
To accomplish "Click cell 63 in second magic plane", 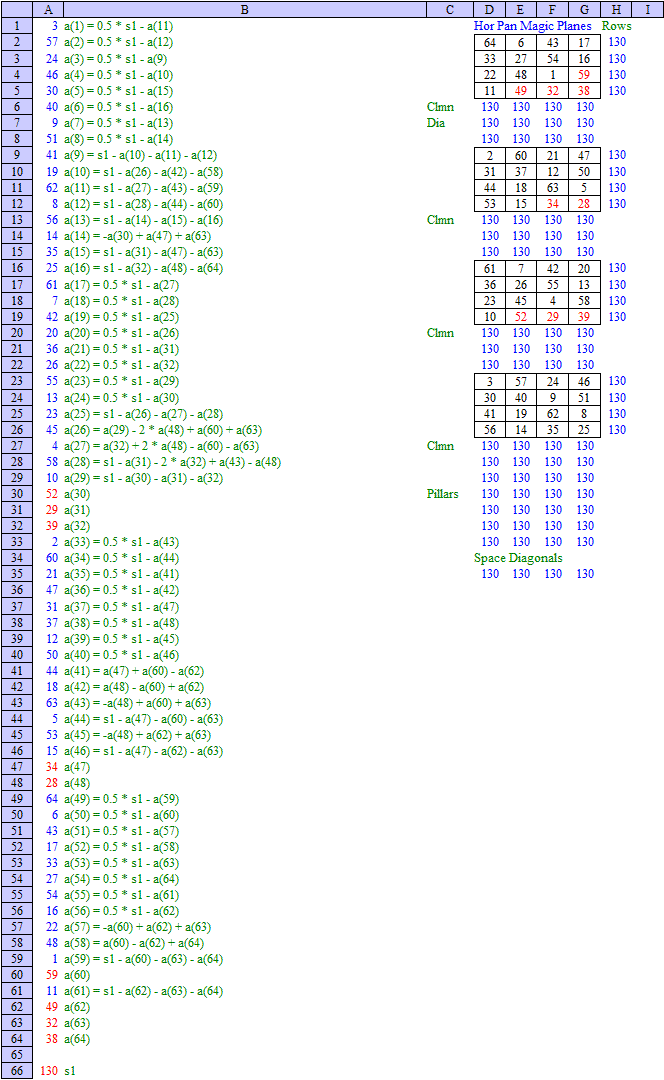I will [x=552, y=187].
